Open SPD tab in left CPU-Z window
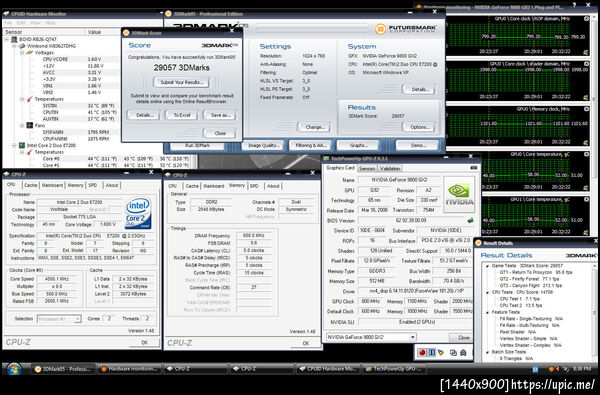Viewport: 600px width, 395px height. click(93, 185)
